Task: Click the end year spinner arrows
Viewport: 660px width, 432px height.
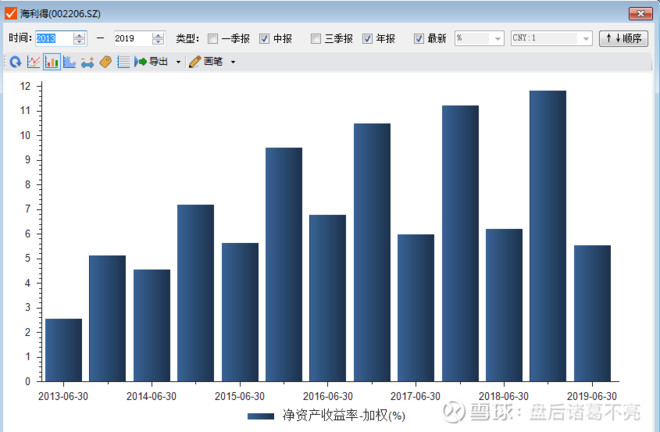Action: click(158, 39)
